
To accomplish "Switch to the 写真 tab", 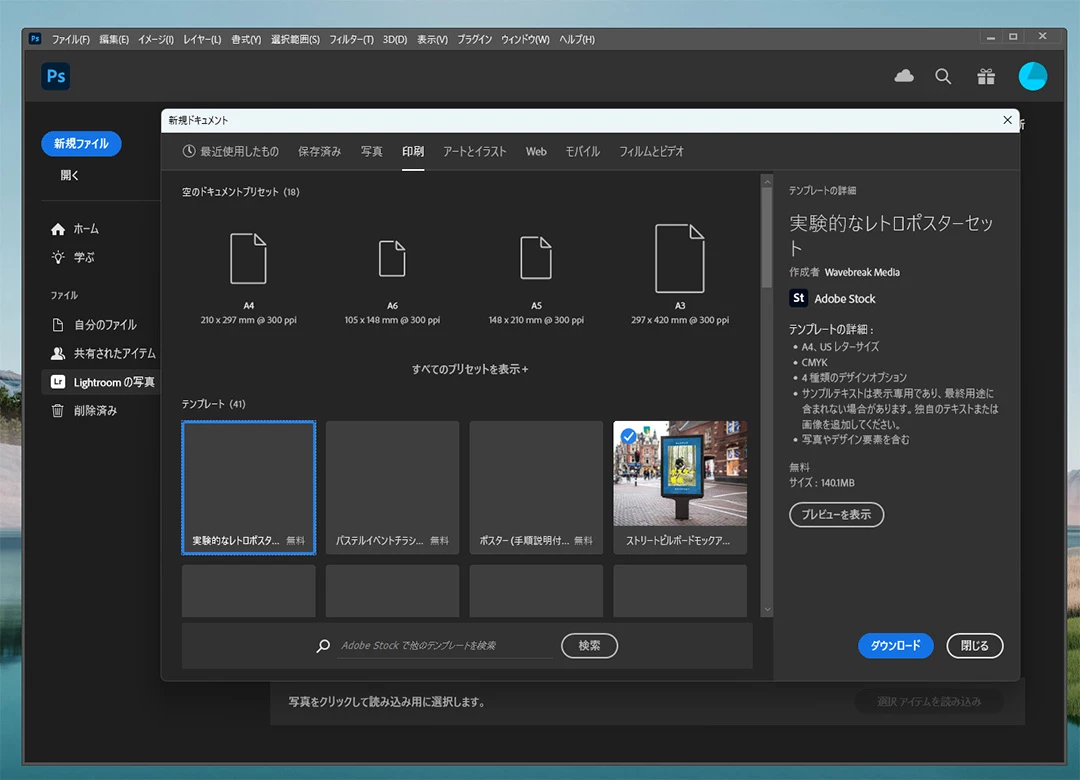I will click(371, 152).
